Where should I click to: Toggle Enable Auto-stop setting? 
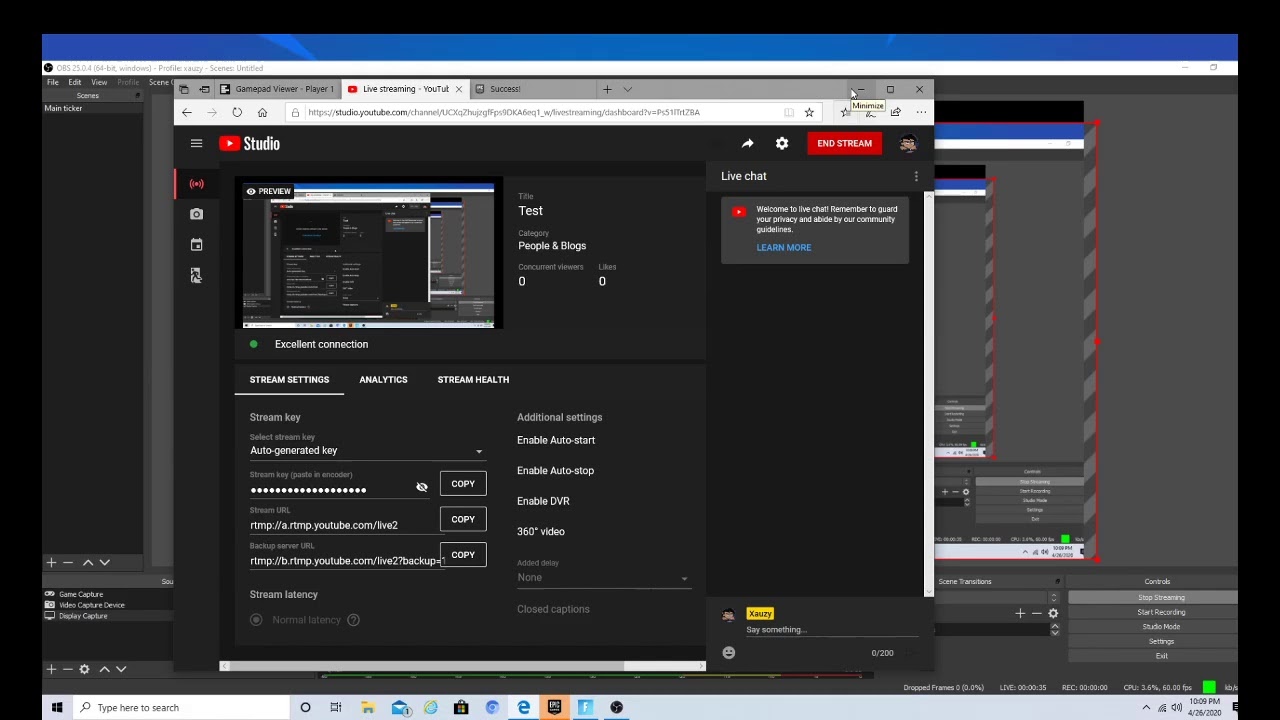[555, 470]
